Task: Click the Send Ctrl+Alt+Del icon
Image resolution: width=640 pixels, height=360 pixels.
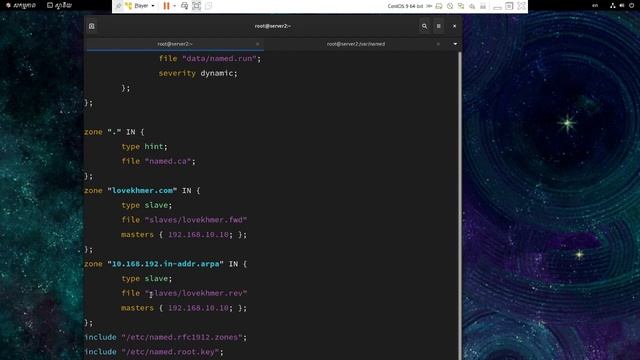Action: pos(184,6)
